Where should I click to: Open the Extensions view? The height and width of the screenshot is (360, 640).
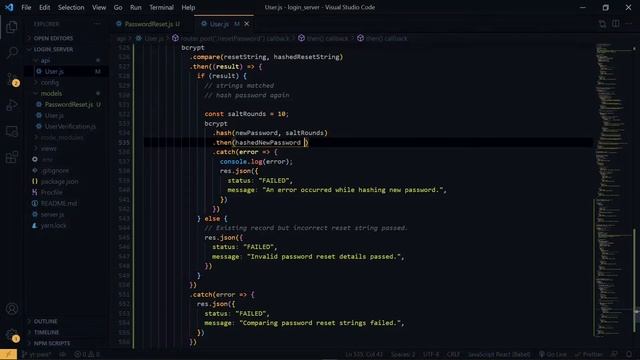(x=12, y=157)
